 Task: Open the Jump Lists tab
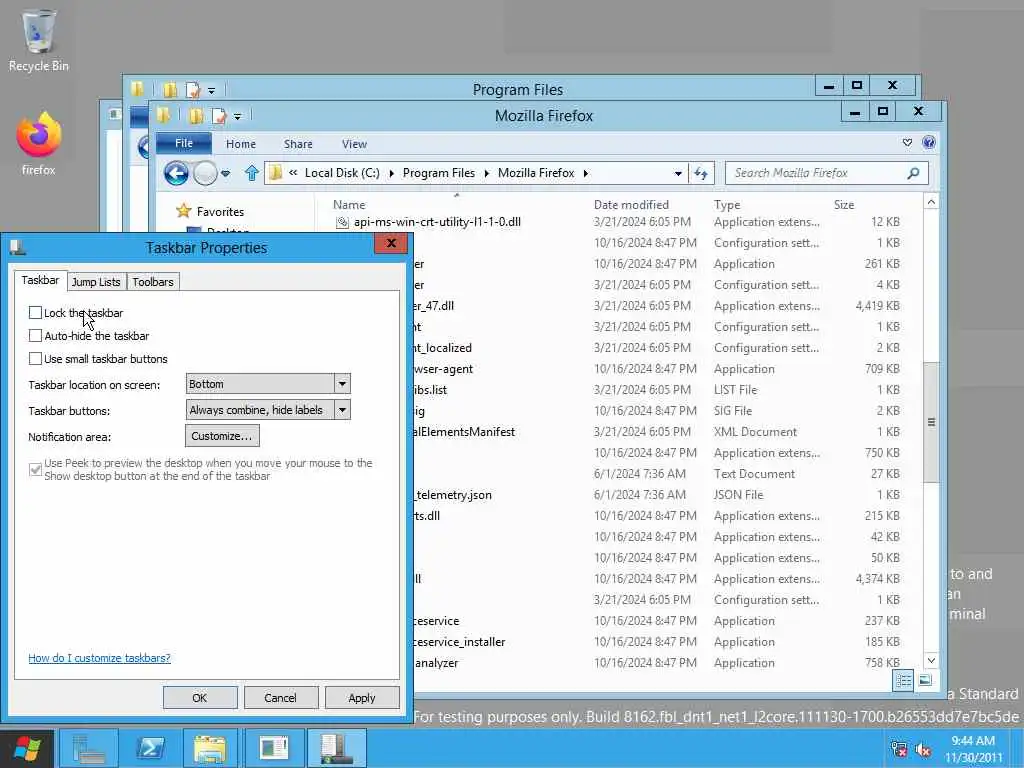pyautogui.click(x=96, y=281)
